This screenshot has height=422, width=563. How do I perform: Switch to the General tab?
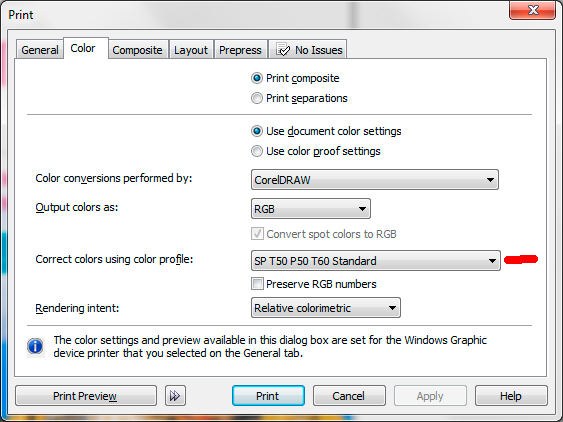[40, 50]
